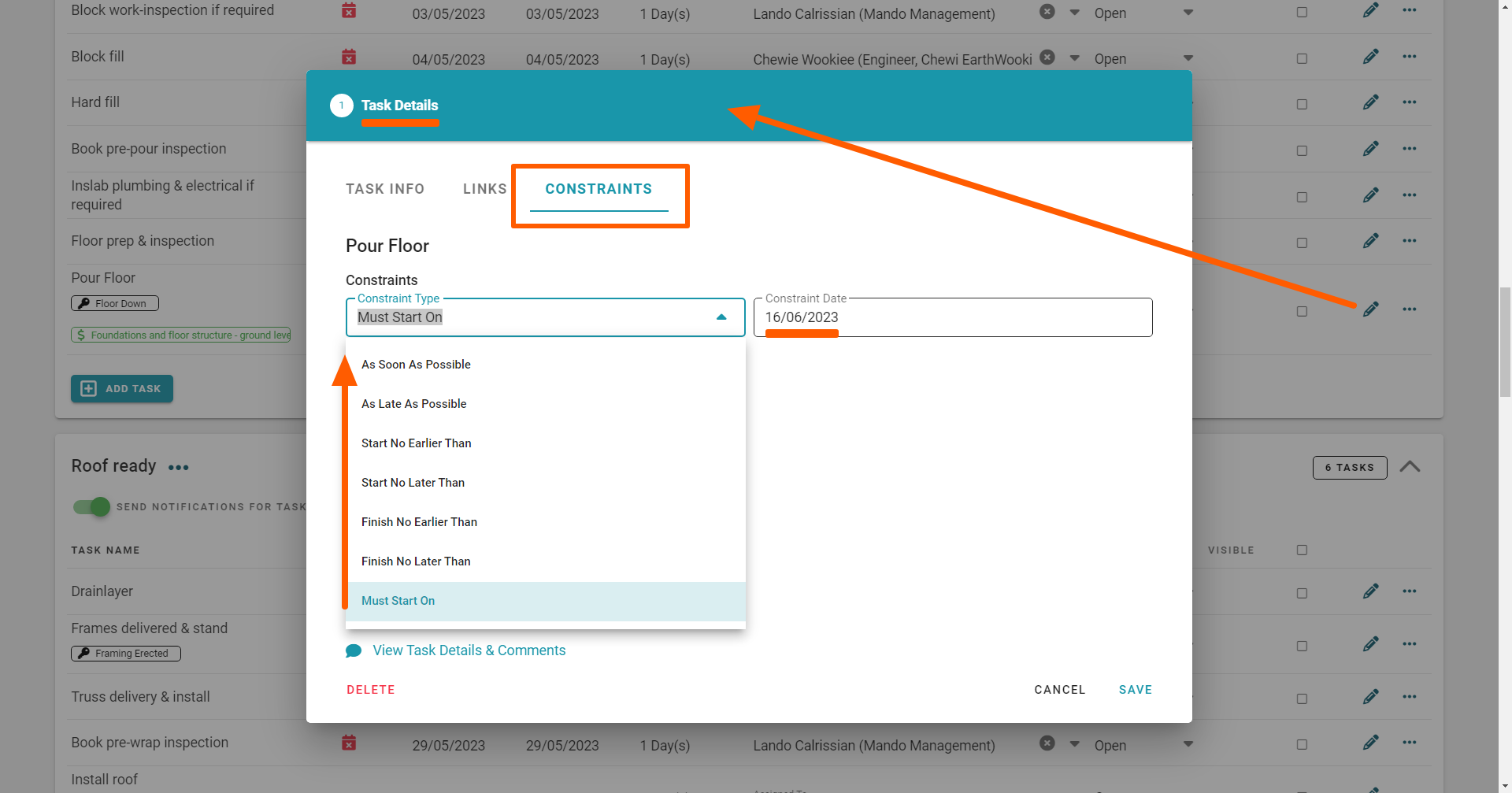The image size is (1512, 793).
Task: Clear Lando Calrissian on Book pre-wrap inspection
Action: pos(1047,743)
